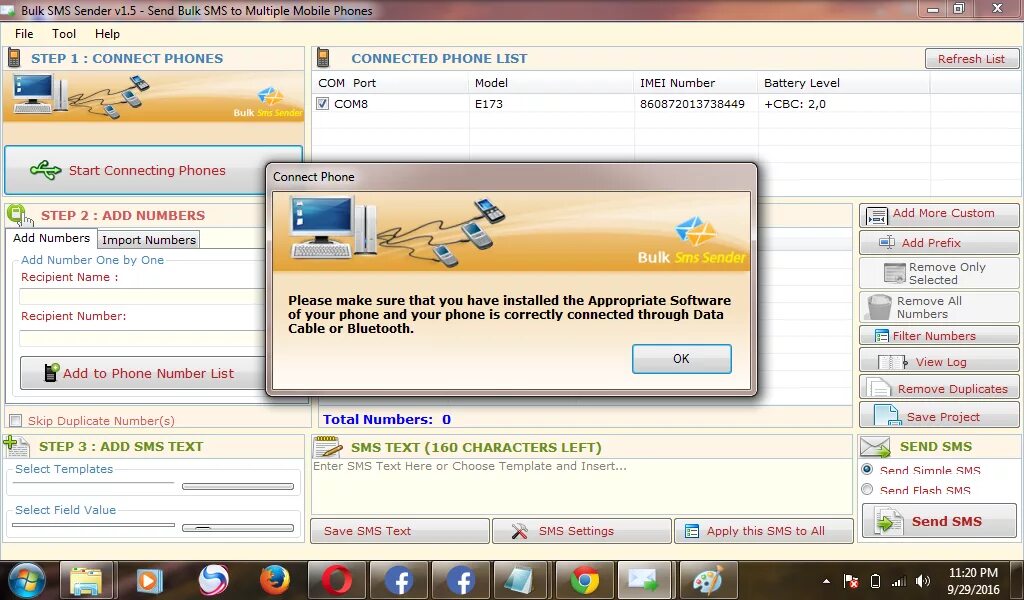Open File Explorer from the taskbar
The width and height of the screenshot is (1024, 600).
(86, 580)
